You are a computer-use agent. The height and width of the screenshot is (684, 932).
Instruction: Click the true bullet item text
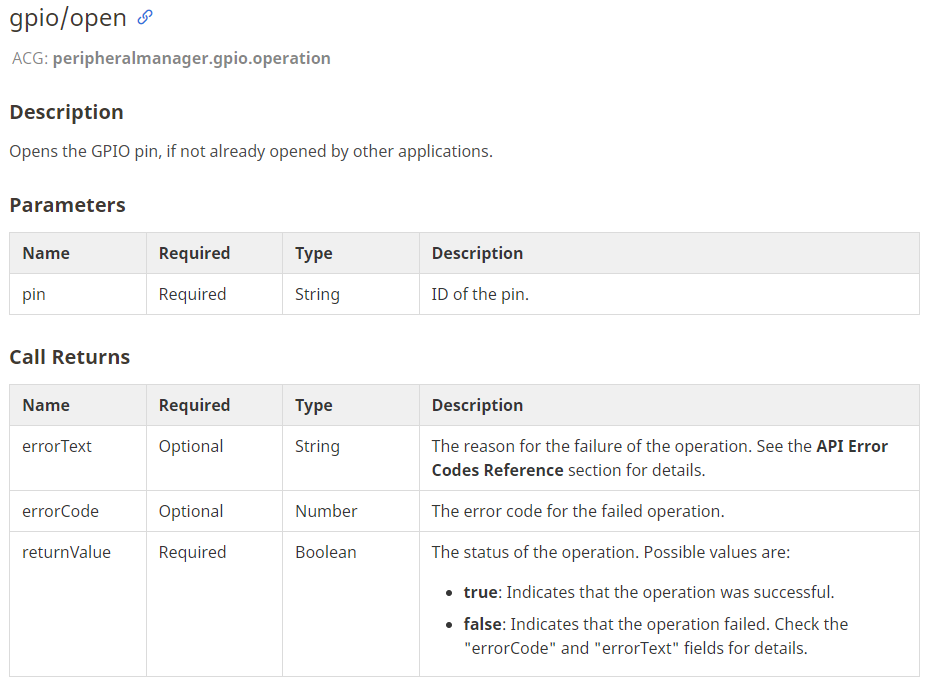[649, 592]
